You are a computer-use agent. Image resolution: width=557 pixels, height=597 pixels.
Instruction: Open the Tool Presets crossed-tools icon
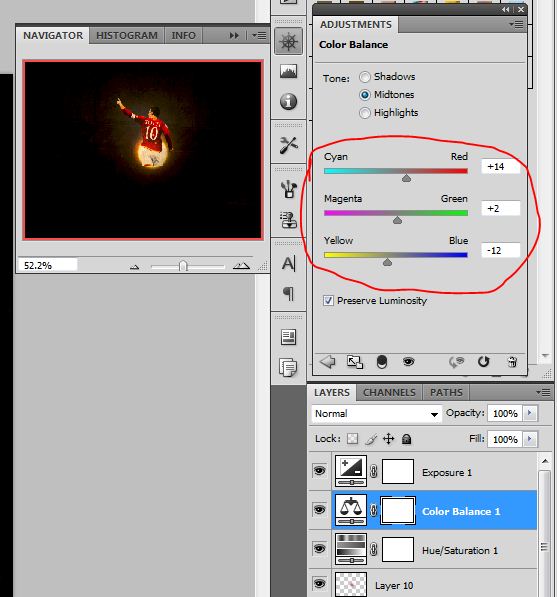288,145
